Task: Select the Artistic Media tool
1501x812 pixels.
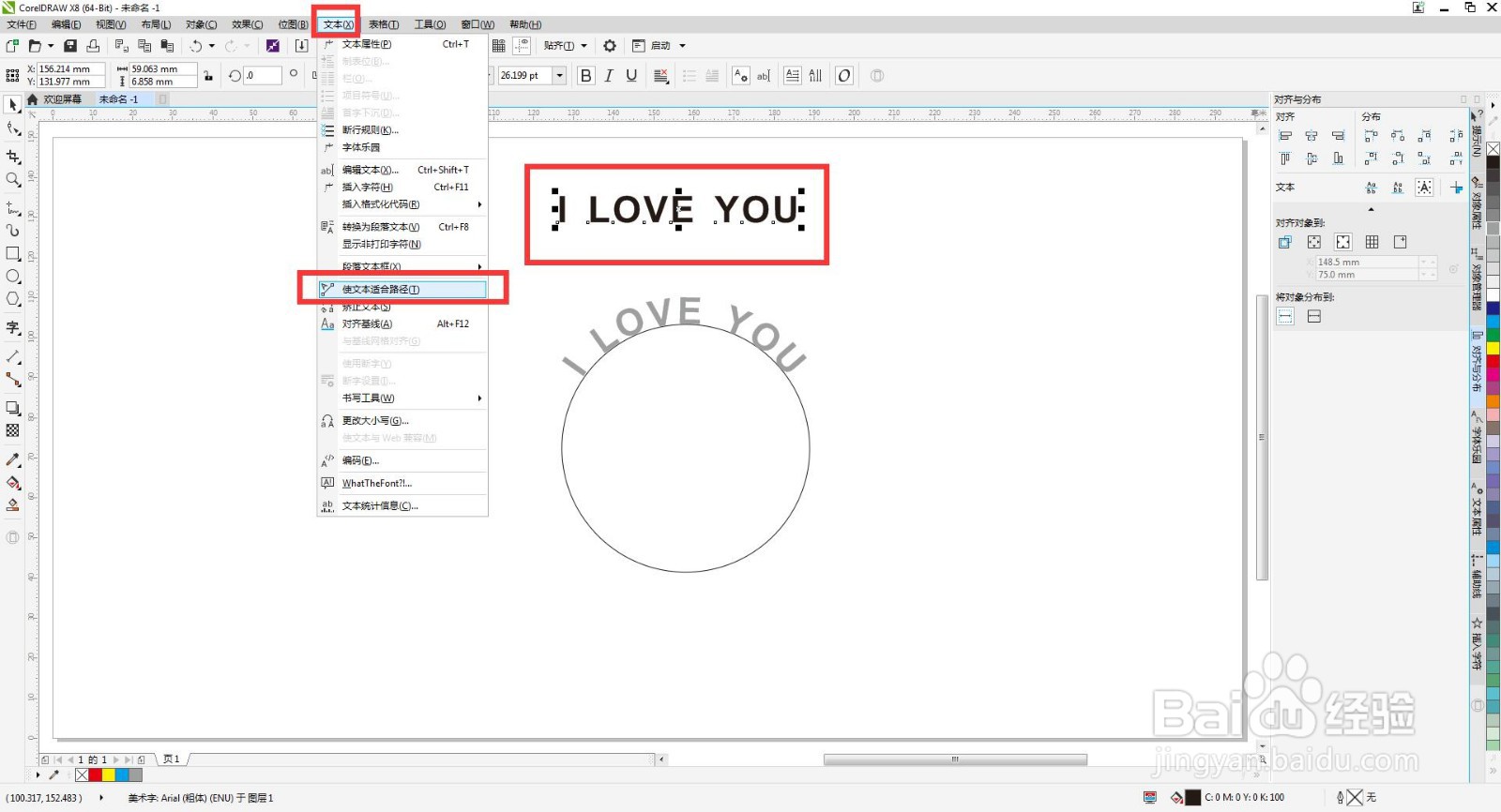Action: 13,230
